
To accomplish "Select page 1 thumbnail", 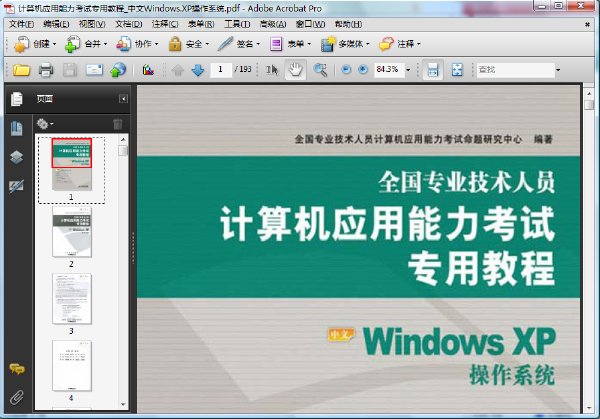I will 72,164.
